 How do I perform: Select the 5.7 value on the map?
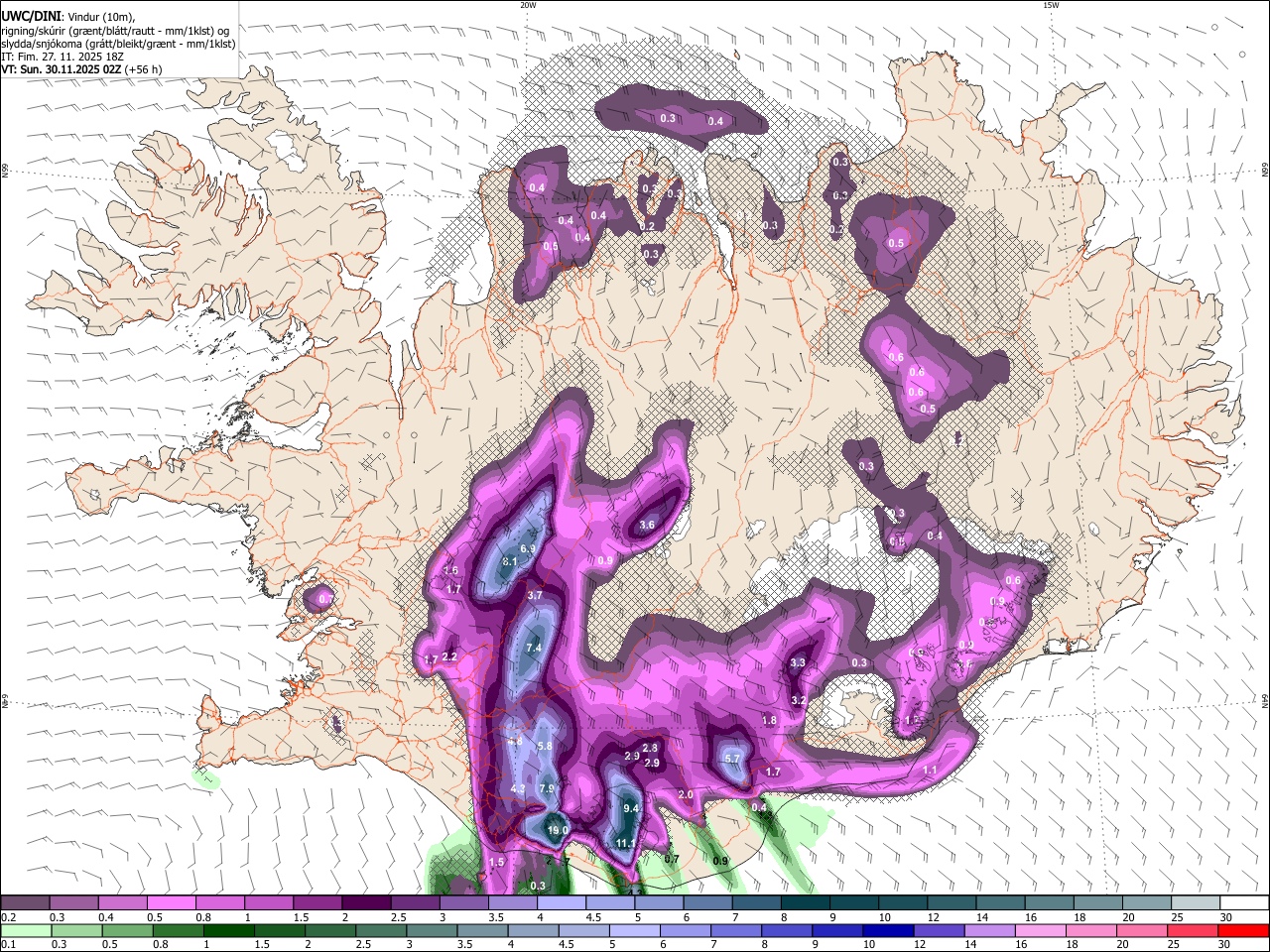pos(732,759)
